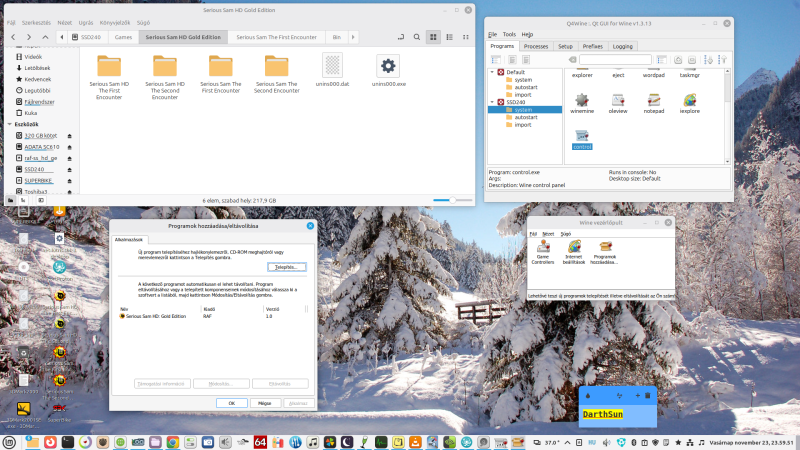
Task: Open the Nézet menu in Wine vezérlőpult
Action: coord(548,234)
